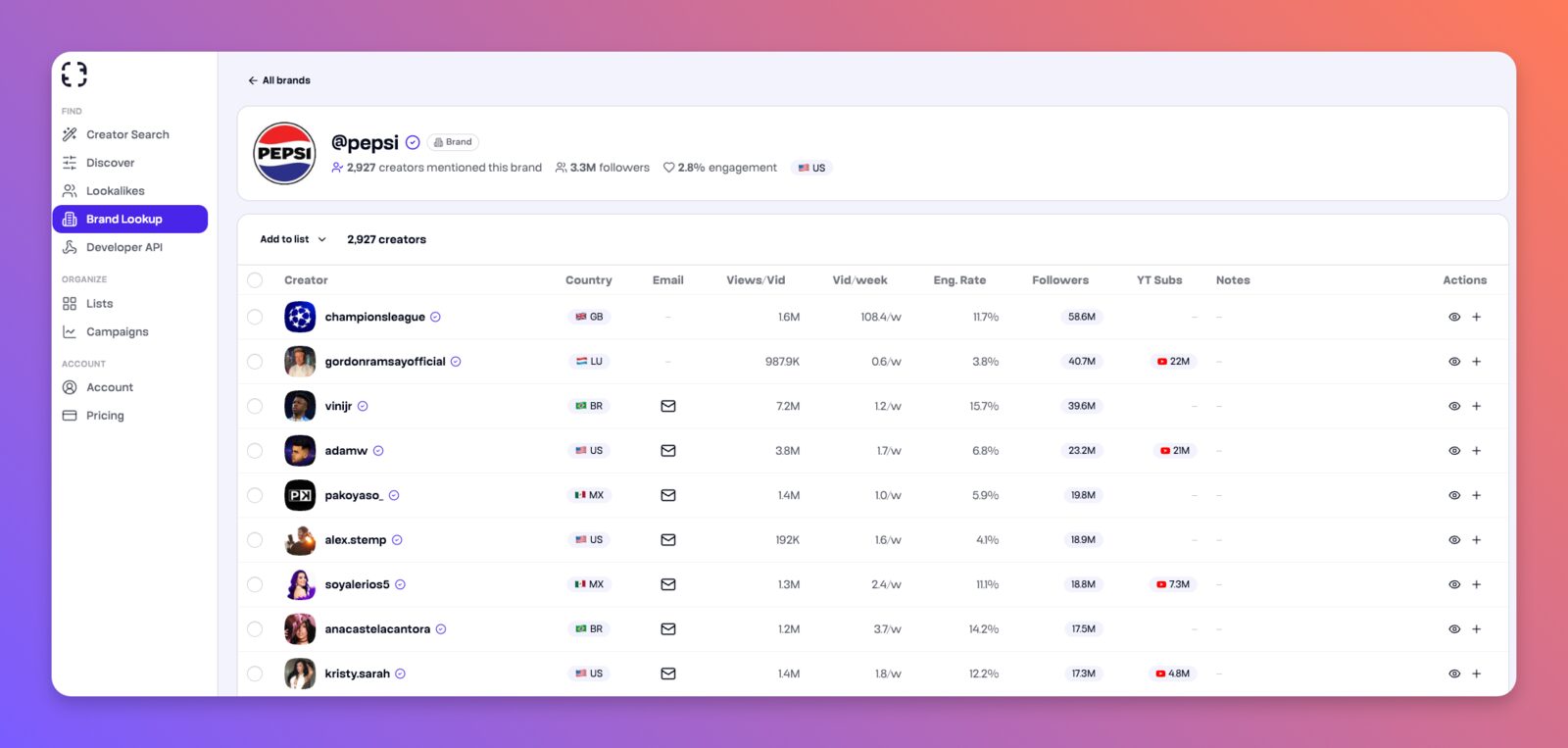Click the Pepsi brand logo
1568x748 pixels.
pyautogui.click(x=284, y=154)
